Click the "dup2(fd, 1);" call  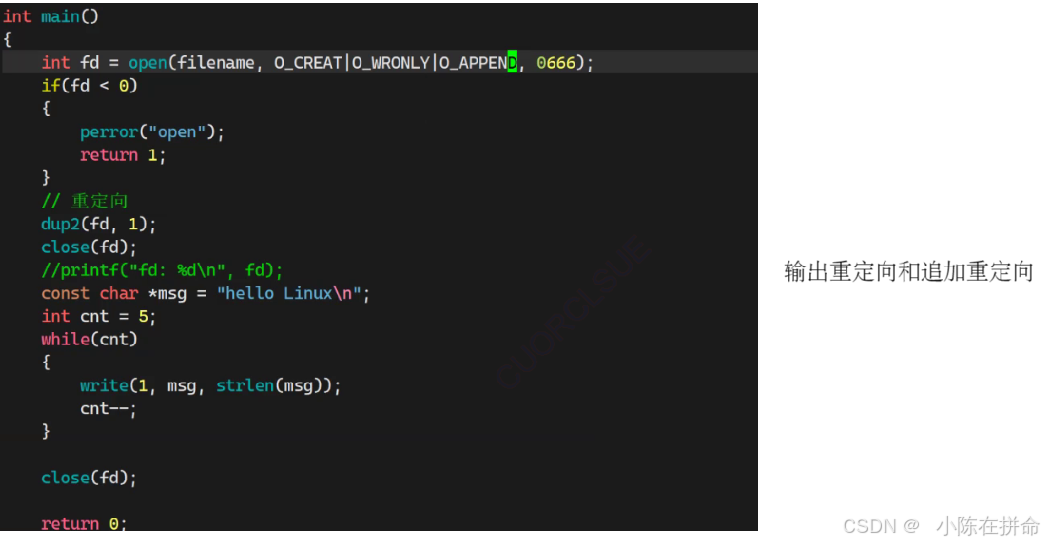[99, 224]
